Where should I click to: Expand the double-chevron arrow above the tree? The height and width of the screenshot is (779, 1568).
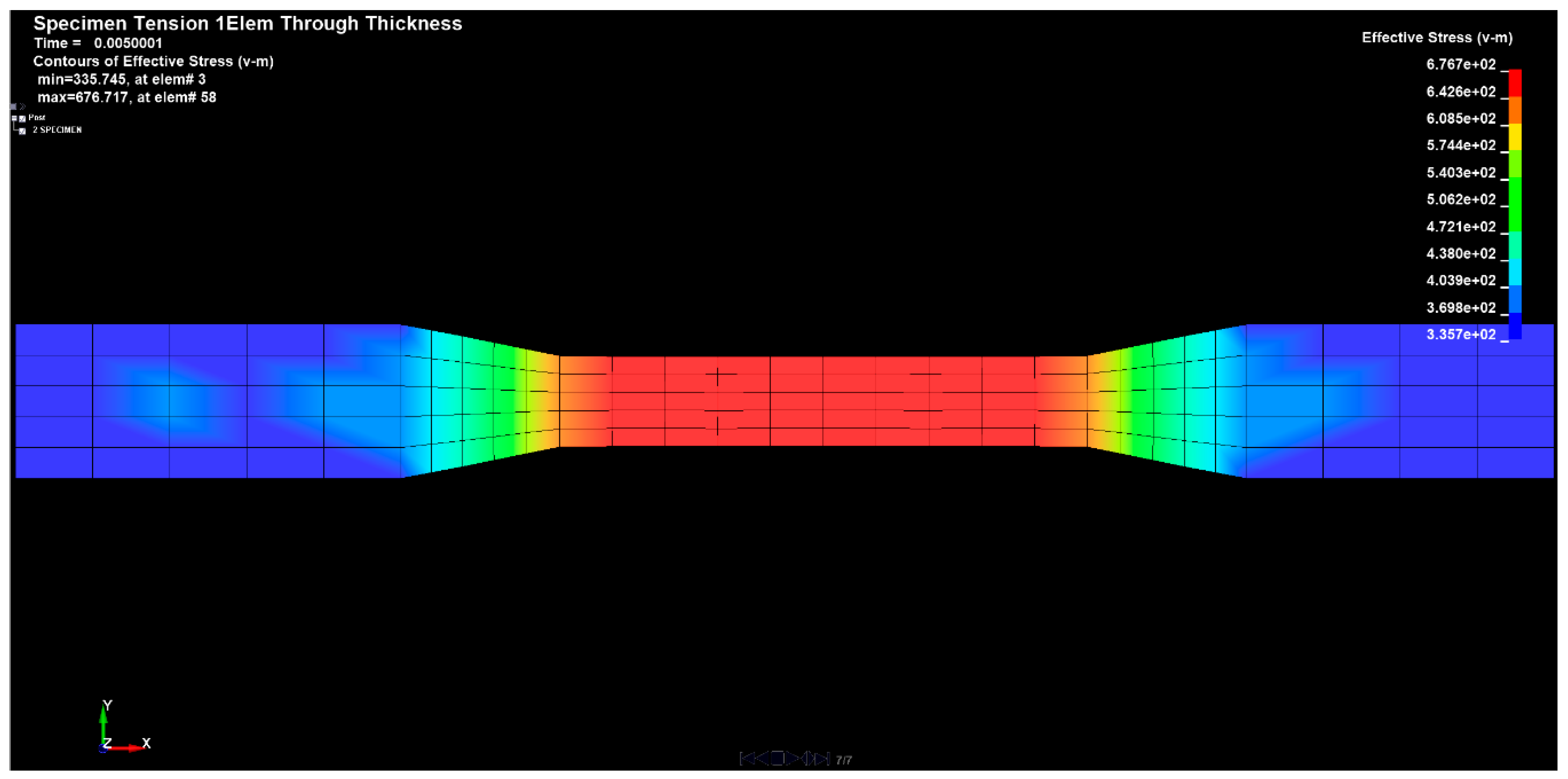point(23,107)
